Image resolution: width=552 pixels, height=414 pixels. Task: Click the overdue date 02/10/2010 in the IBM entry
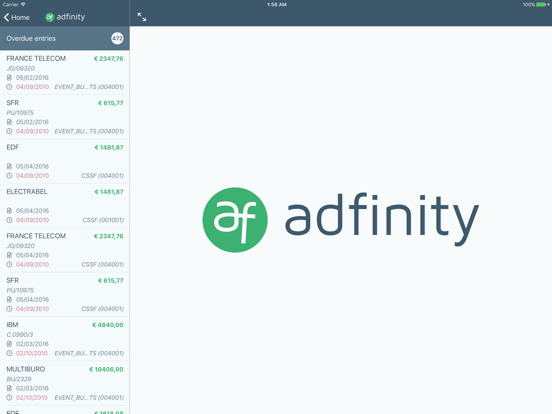point(32,353)
